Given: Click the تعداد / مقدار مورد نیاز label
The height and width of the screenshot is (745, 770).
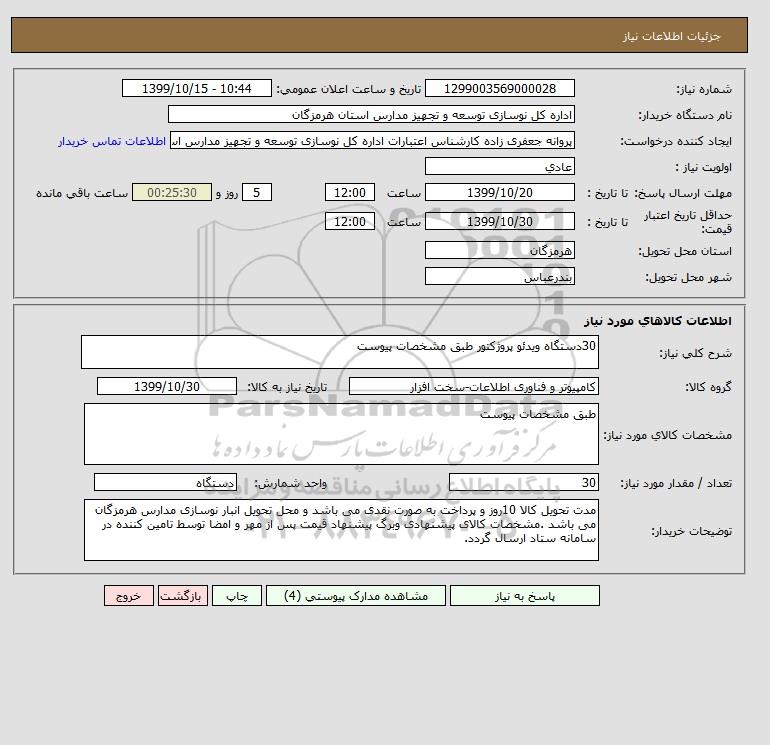Looking at the screenshot, I should 676,483.
